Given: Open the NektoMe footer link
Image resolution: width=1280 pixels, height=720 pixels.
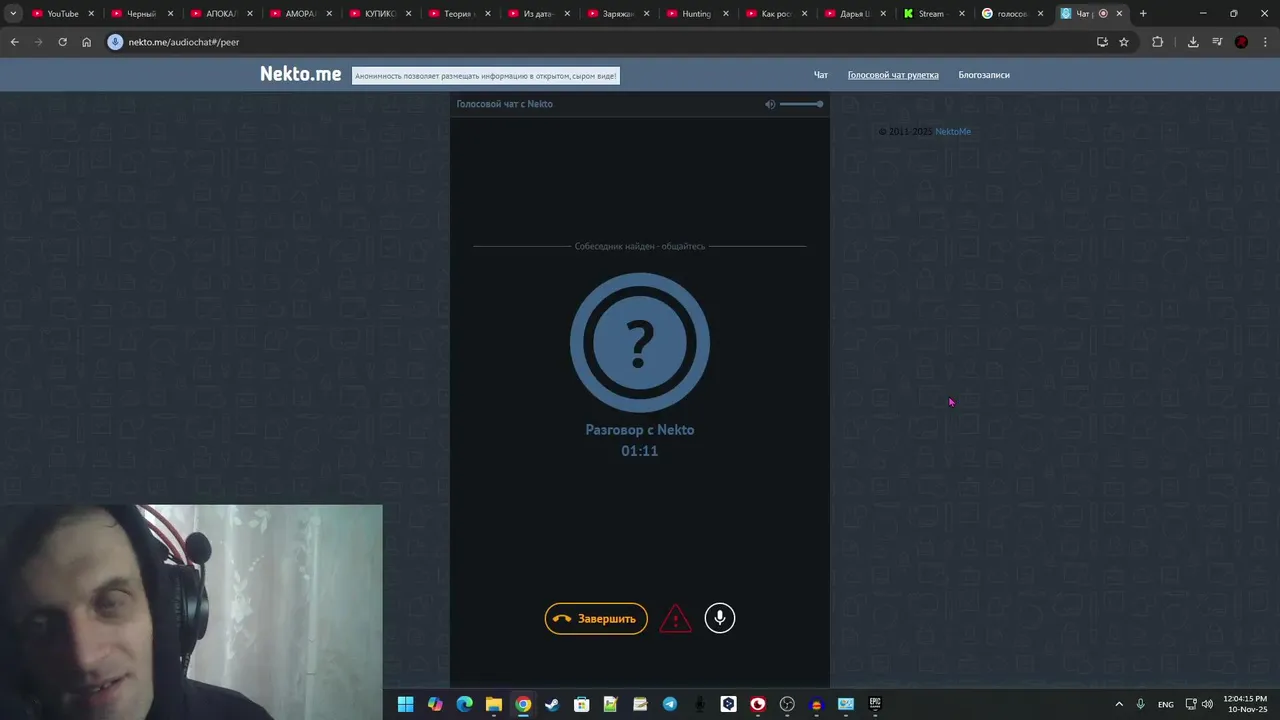Looking at the screenshot, I should 953,132.
